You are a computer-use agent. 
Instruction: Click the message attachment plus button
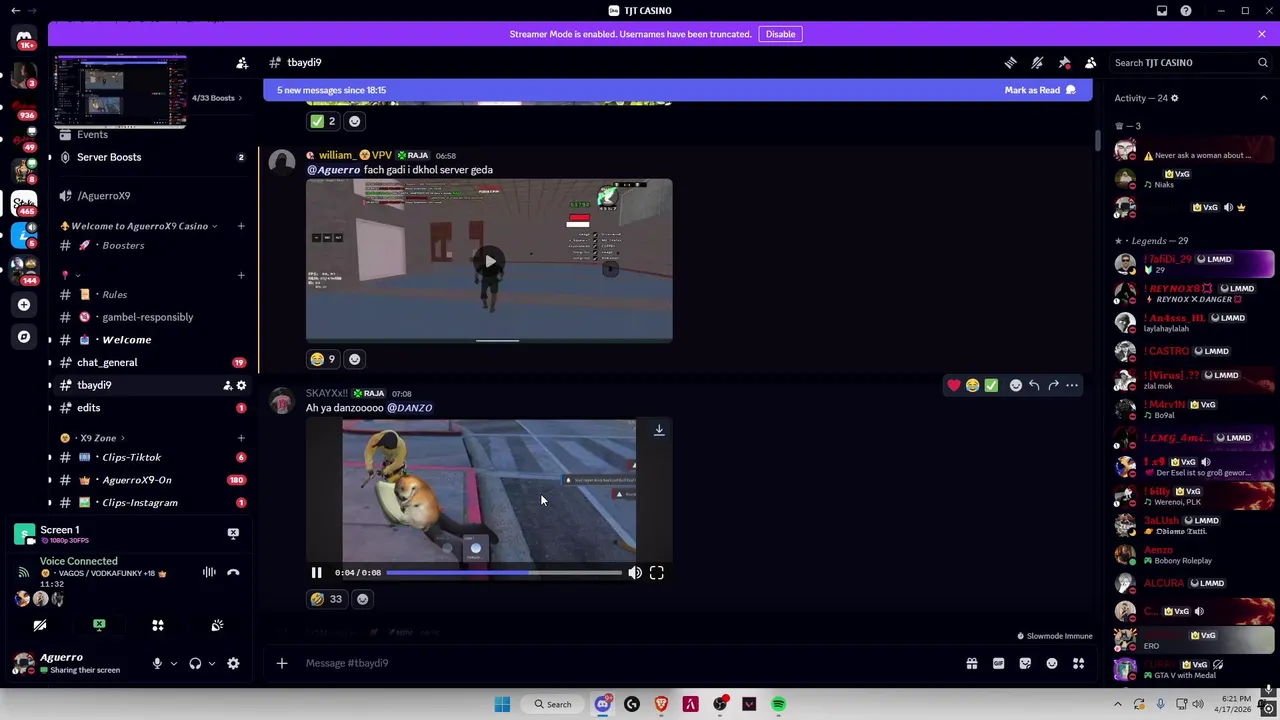tap(282, 663)
